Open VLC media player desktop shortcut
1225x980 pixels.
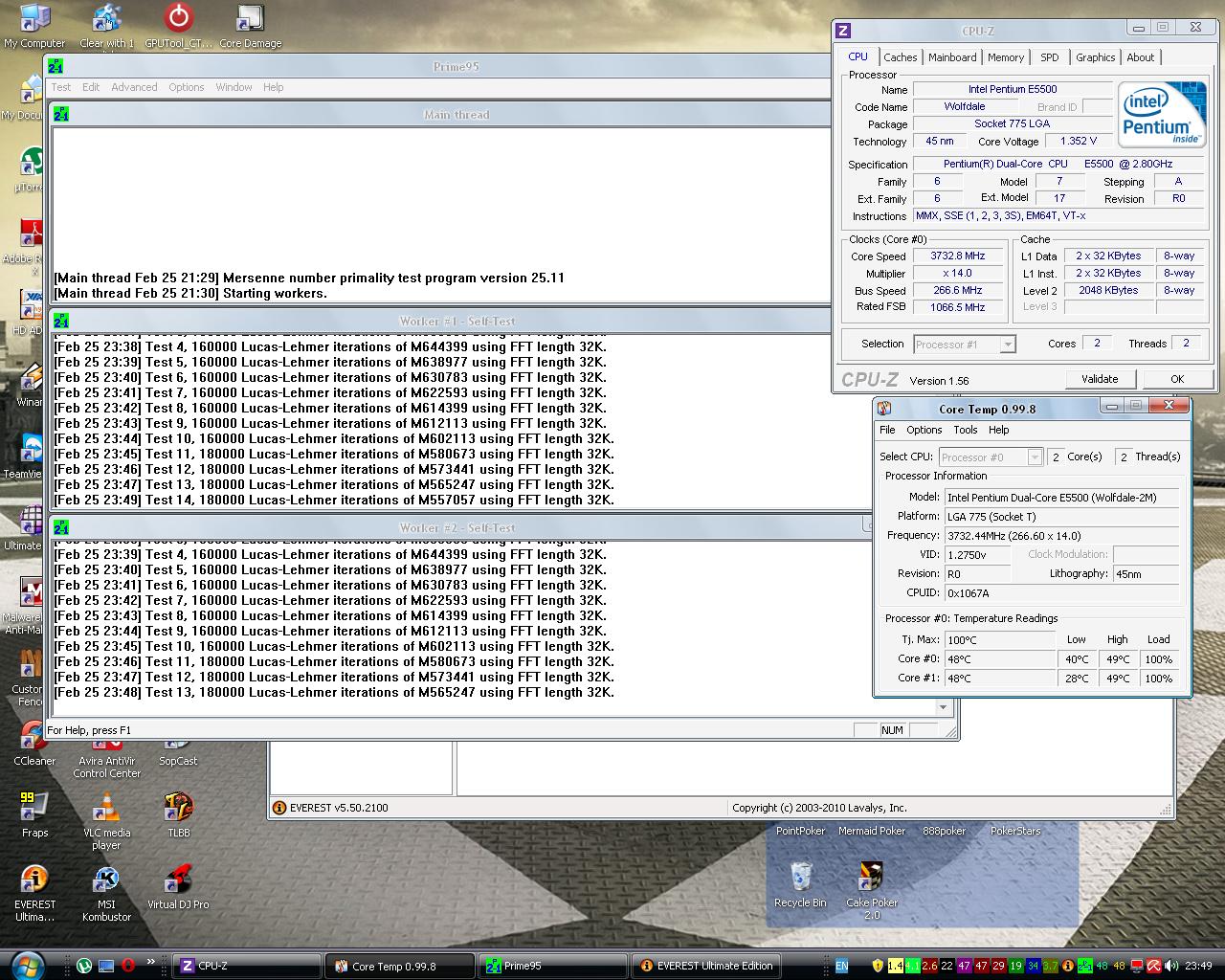click(x=106, y=810)
